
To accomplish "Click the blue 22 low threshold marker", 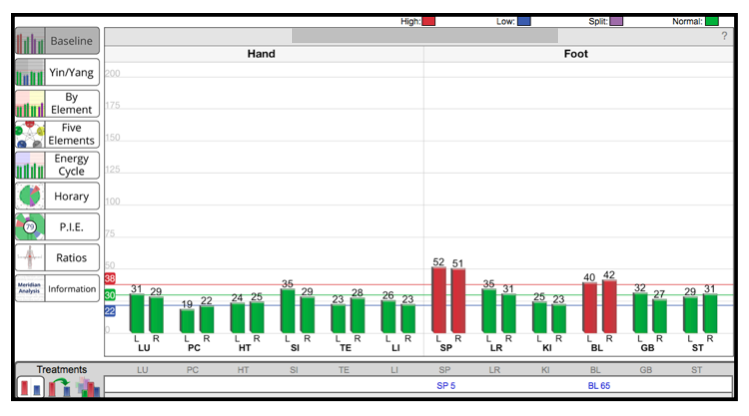I will pyautogui.click(x=110, y=311).
